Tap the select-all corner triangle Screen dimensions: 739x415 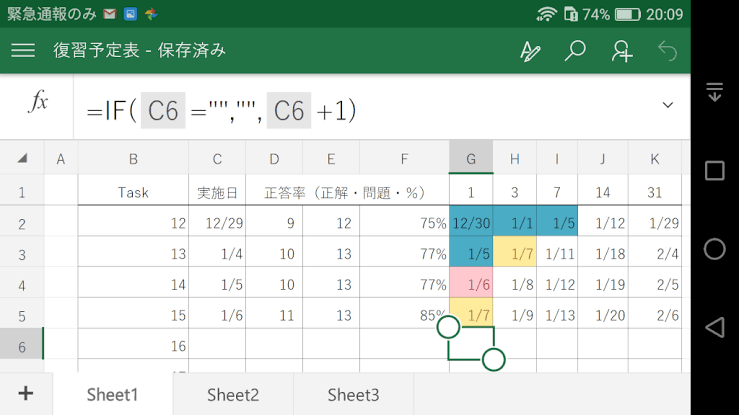[x=22, y=158]
